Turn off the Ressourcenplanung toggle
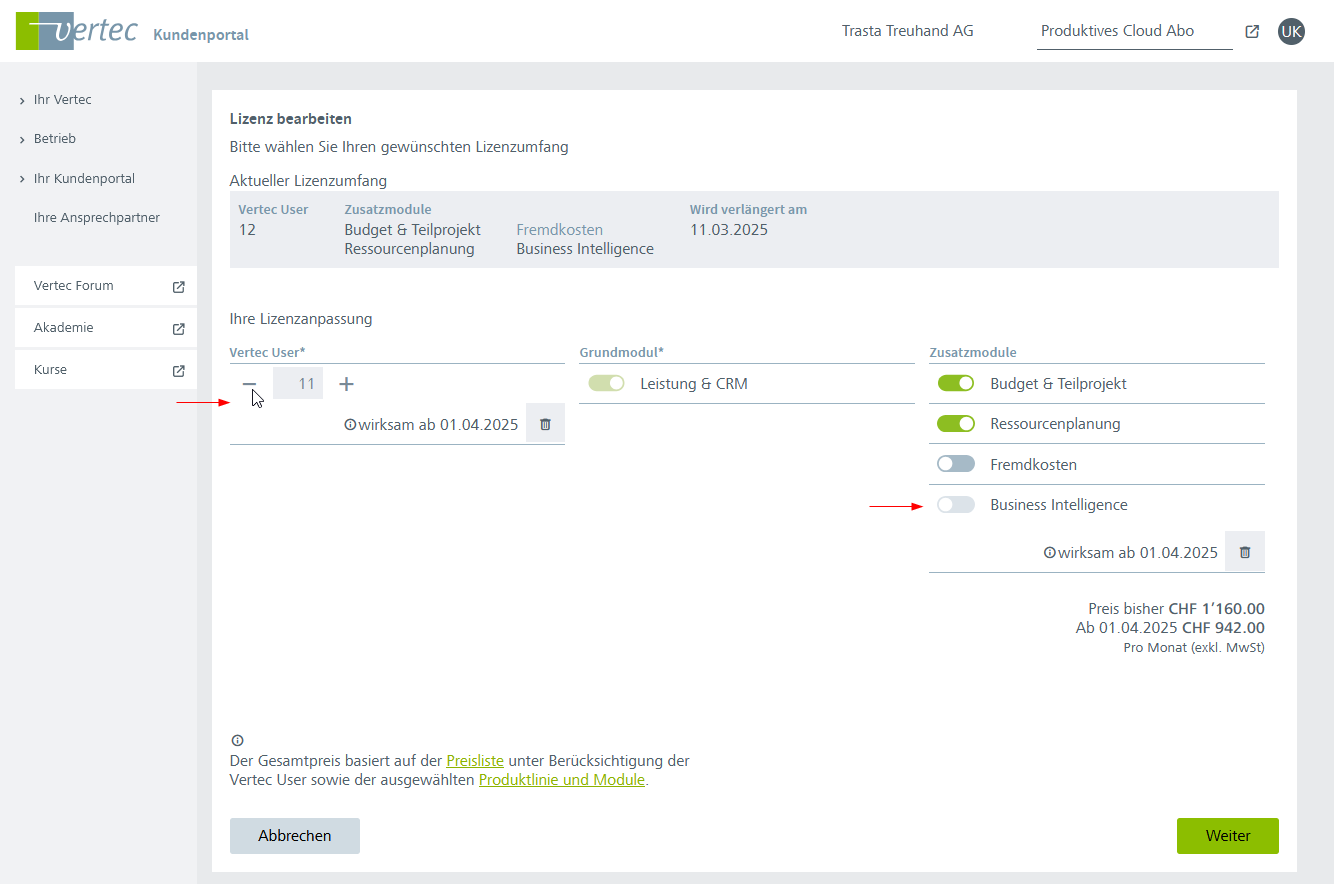The image size is (1334, 884). coord(956,424)
